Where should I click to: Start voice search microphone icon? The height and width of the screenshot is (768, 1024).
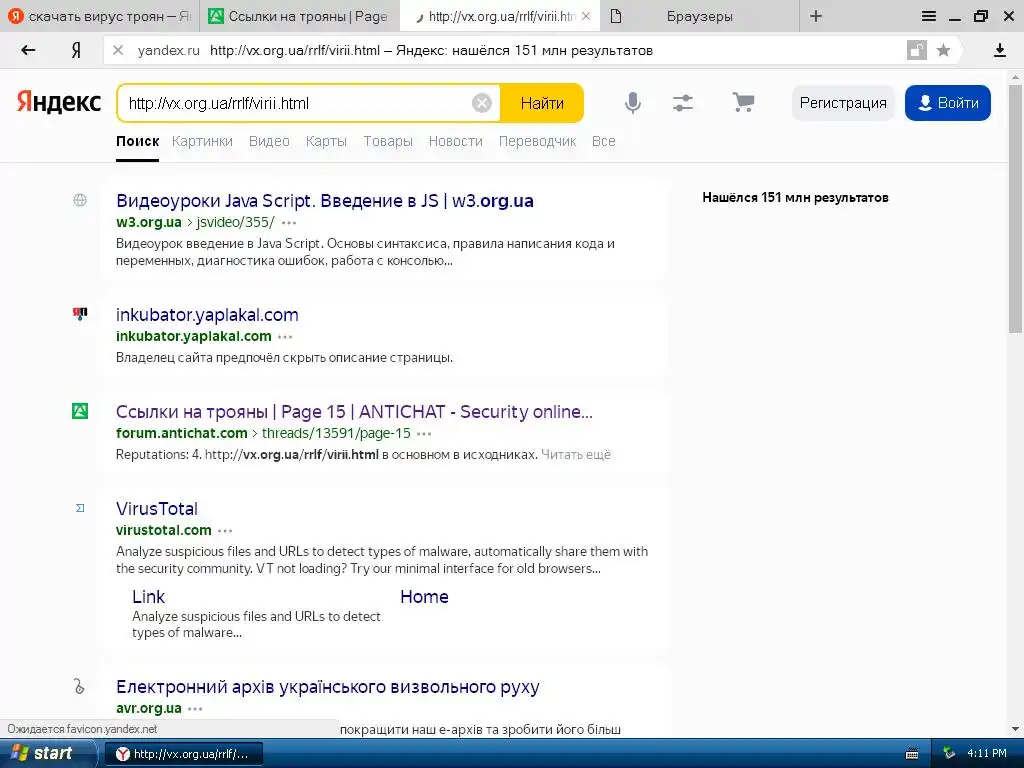click(x=632, y=103)
